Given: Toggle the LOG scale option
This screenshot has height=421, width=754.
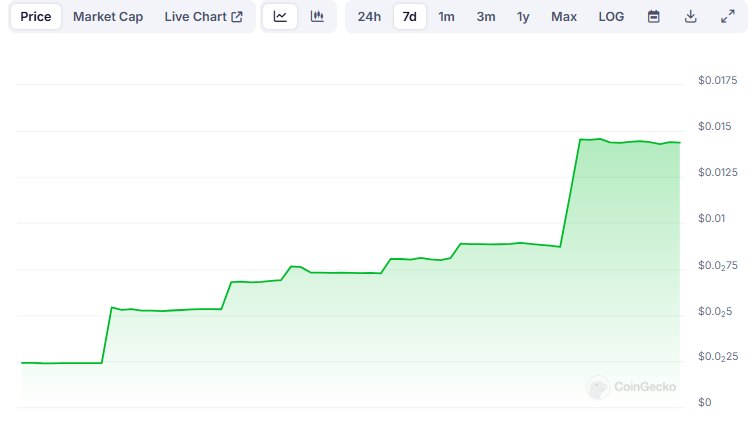Looking at the screenshot, I should (611, 17).
